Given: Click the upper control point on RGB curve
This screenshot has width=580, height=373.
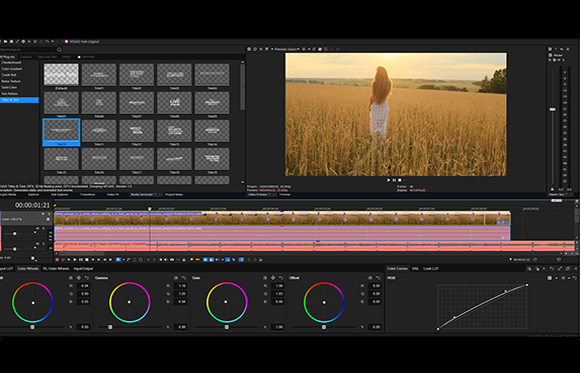Looking at the screenshot, I should [506, 291].
